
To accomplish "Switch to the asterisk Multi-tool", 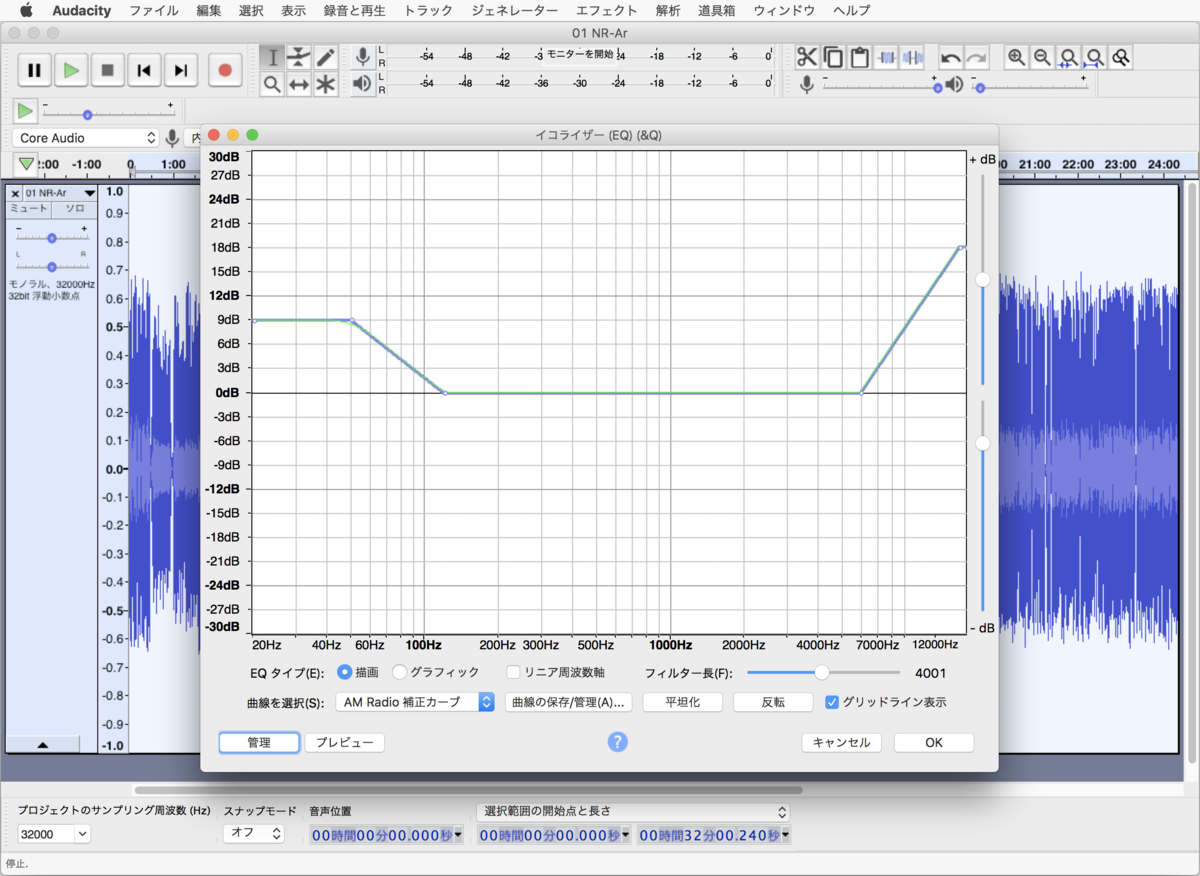I will point(326,85).
